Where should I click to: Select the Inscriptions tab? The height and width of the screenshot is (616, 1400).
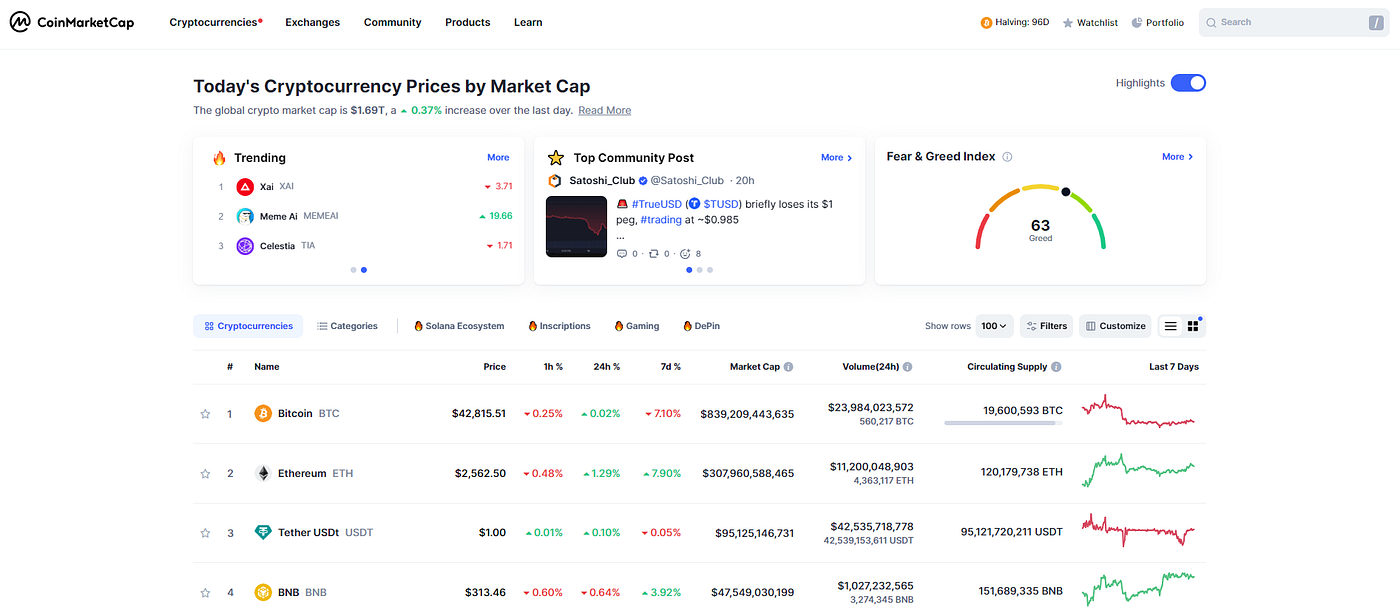[x=559, y=326]
